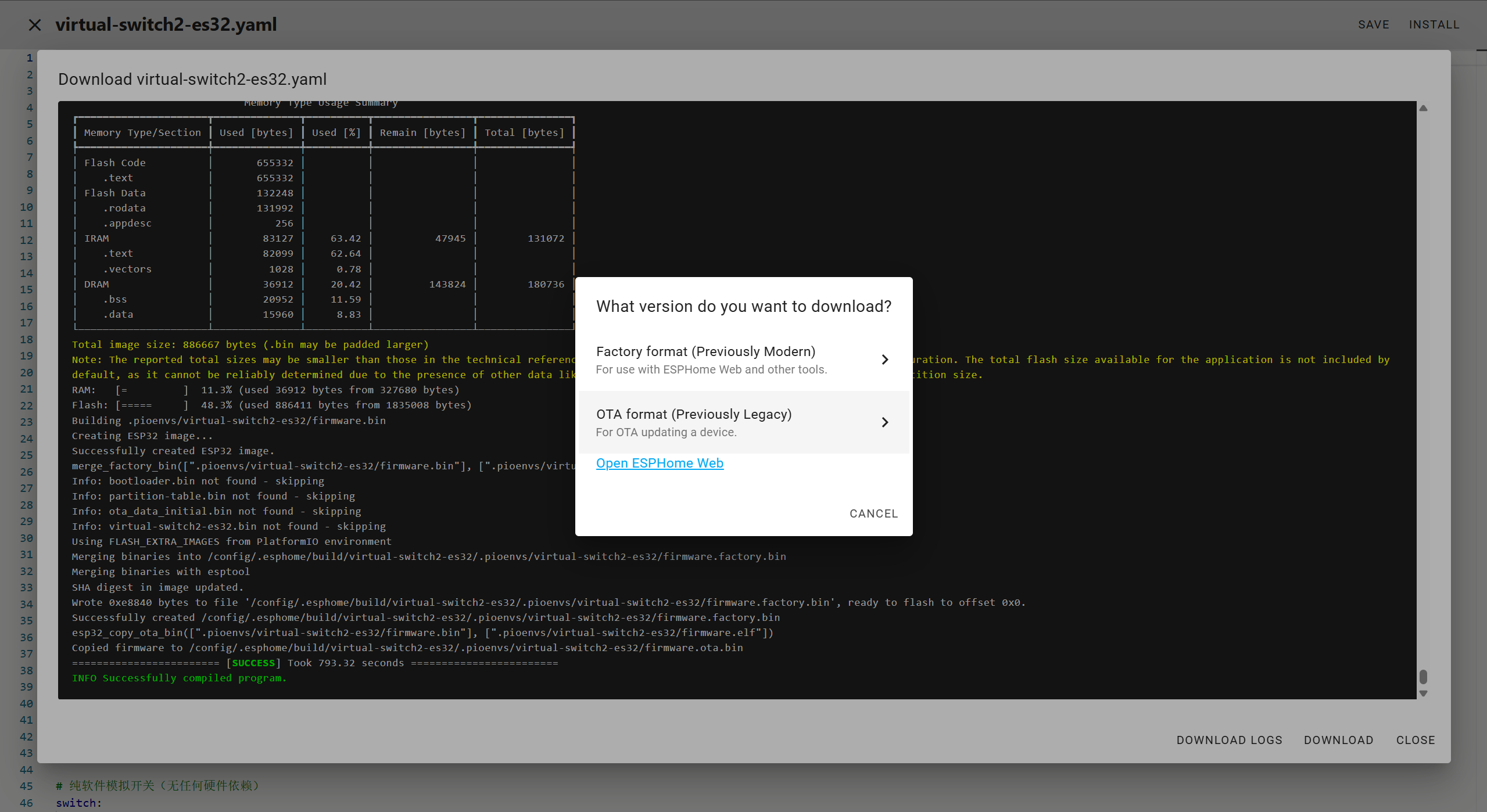Click SAVE in the top bar
The width and height of the screenshot is (1487, 812).
[1373, 24]
